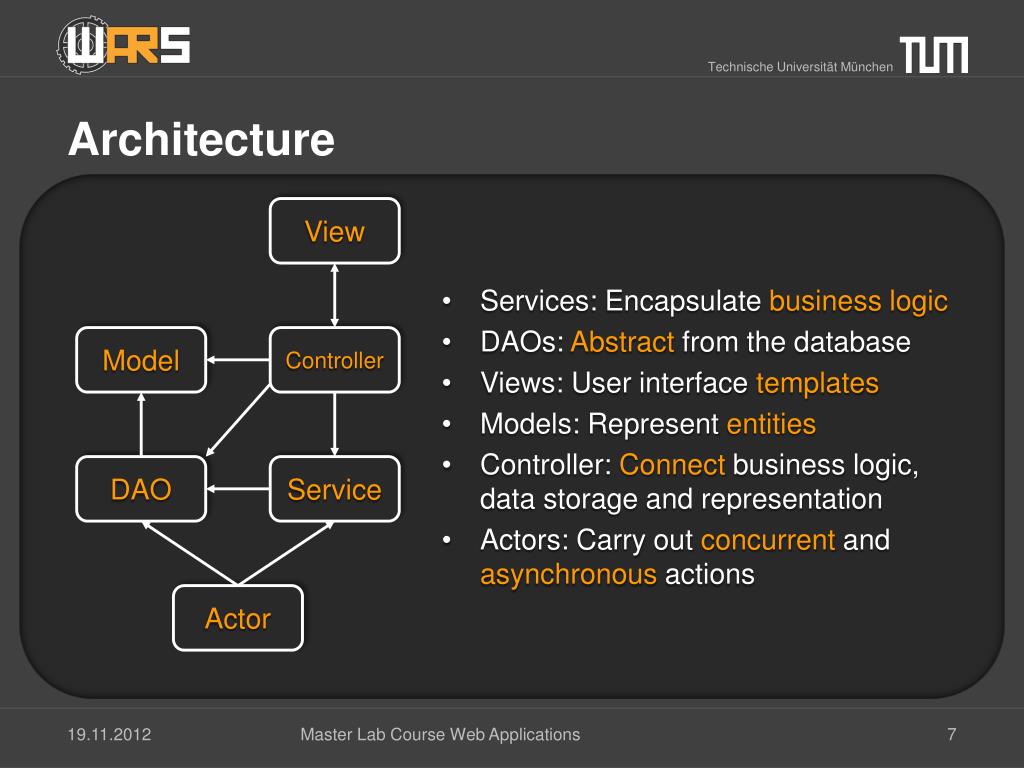Select the Model box in diagram
Image resolution: width=1024 pixels, height=768 pixels.
(141, 360)
